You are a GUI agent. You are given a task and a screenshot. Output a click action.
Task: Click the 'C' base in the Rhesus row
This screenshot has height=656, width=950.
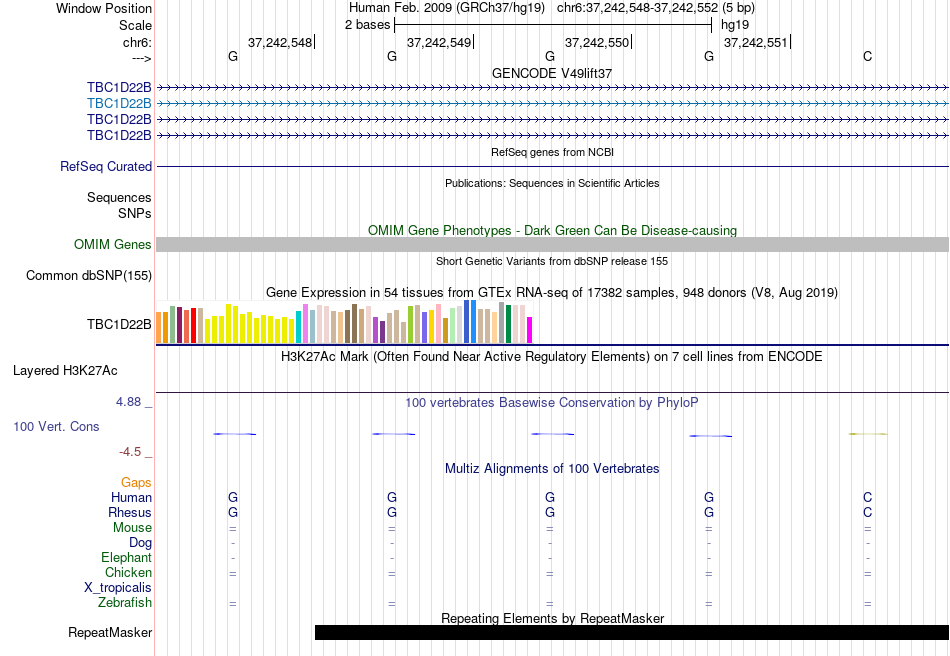click(x=868, y=512)
